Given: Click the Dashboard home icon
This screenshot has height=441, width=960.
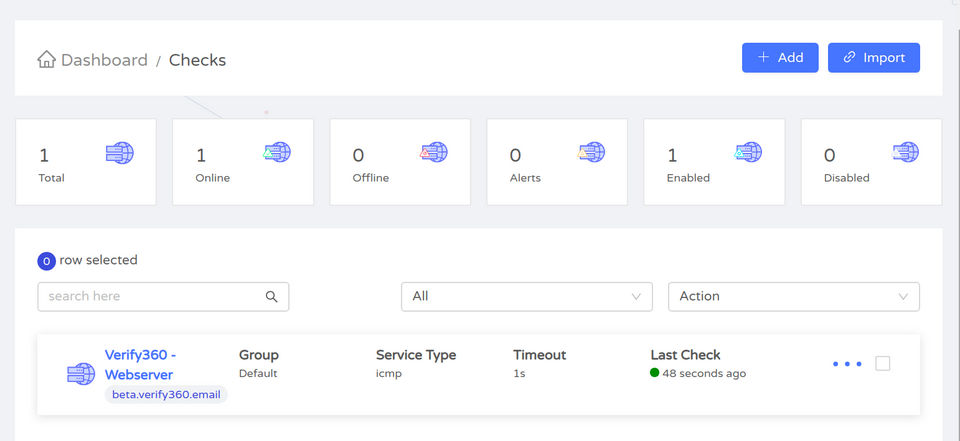Looking at the screenshot, I should [46, 60].
